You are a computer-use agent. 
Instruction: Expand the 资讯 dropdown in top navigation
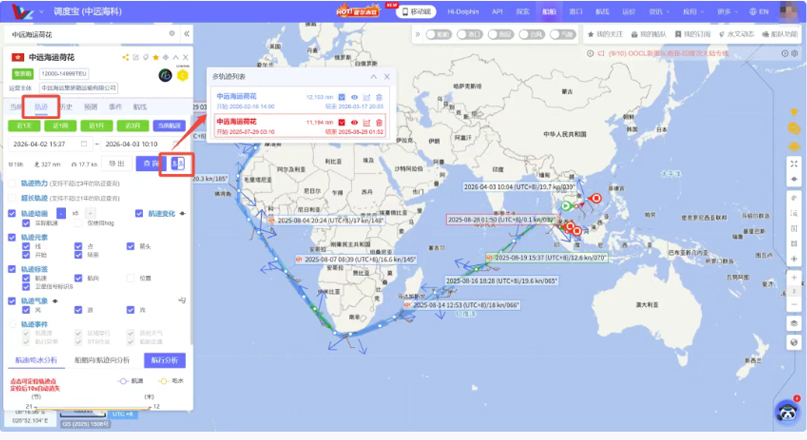pos(657,11)
